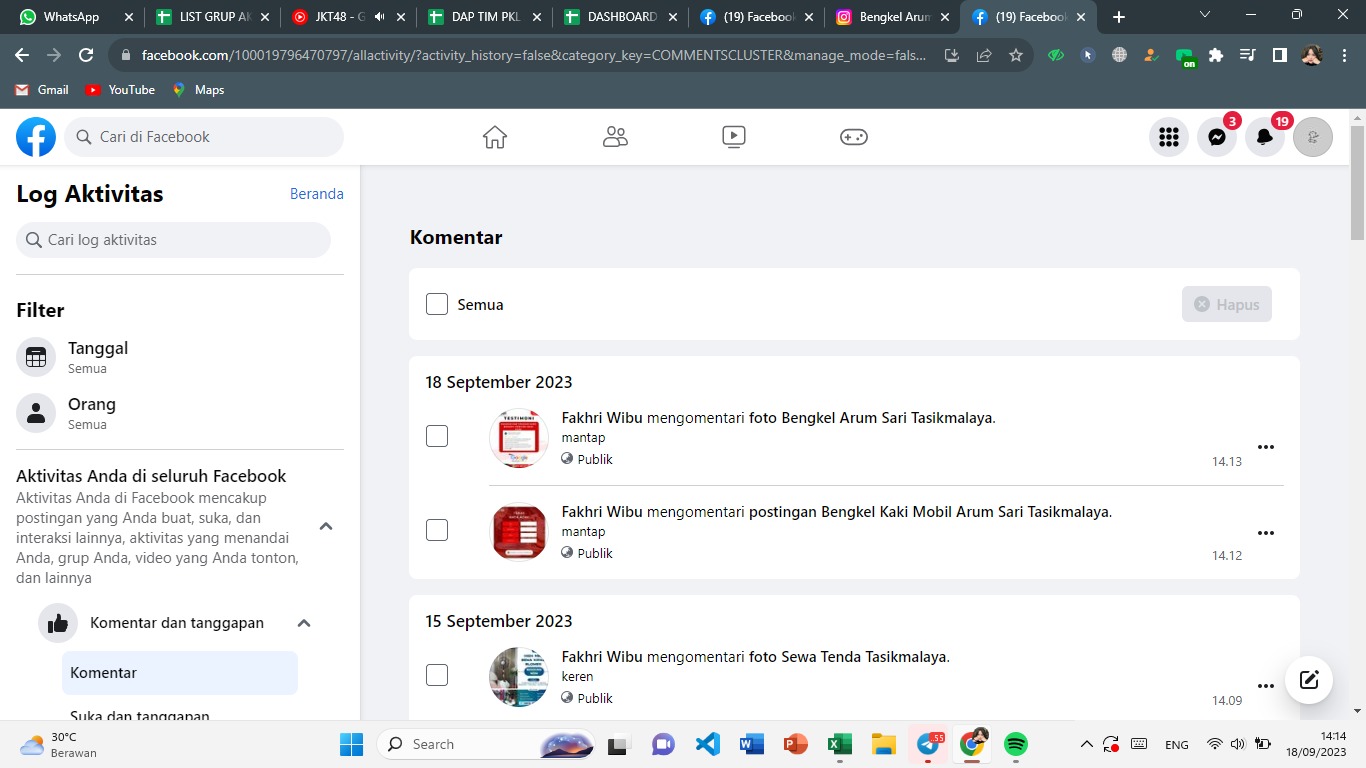Open Messenger chats icon

point(1217,137)
